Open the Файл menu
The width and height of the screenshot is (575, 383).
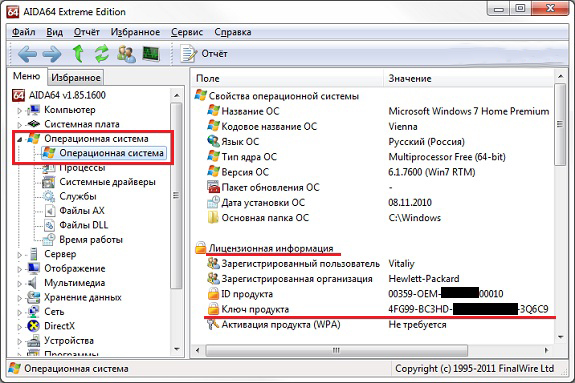click(23, 32)
